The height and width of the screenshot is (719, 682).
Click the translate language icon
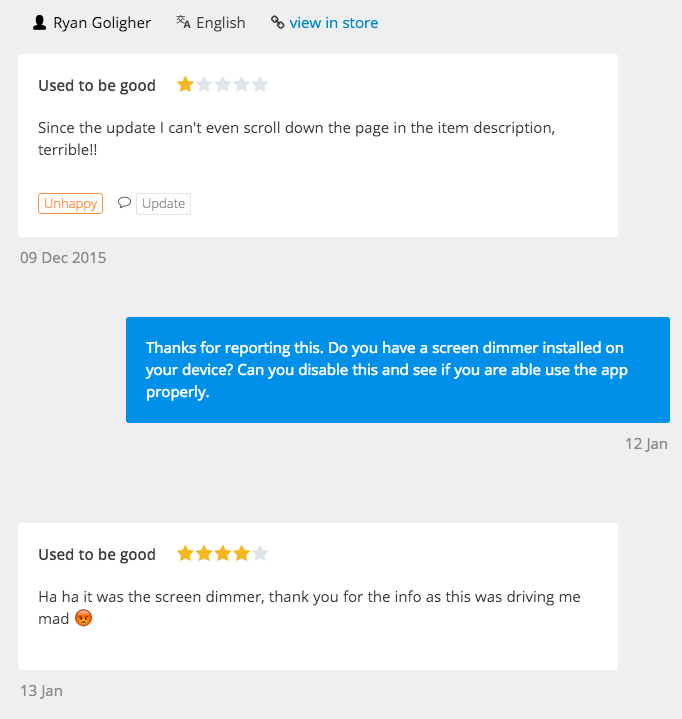point(183,22)
